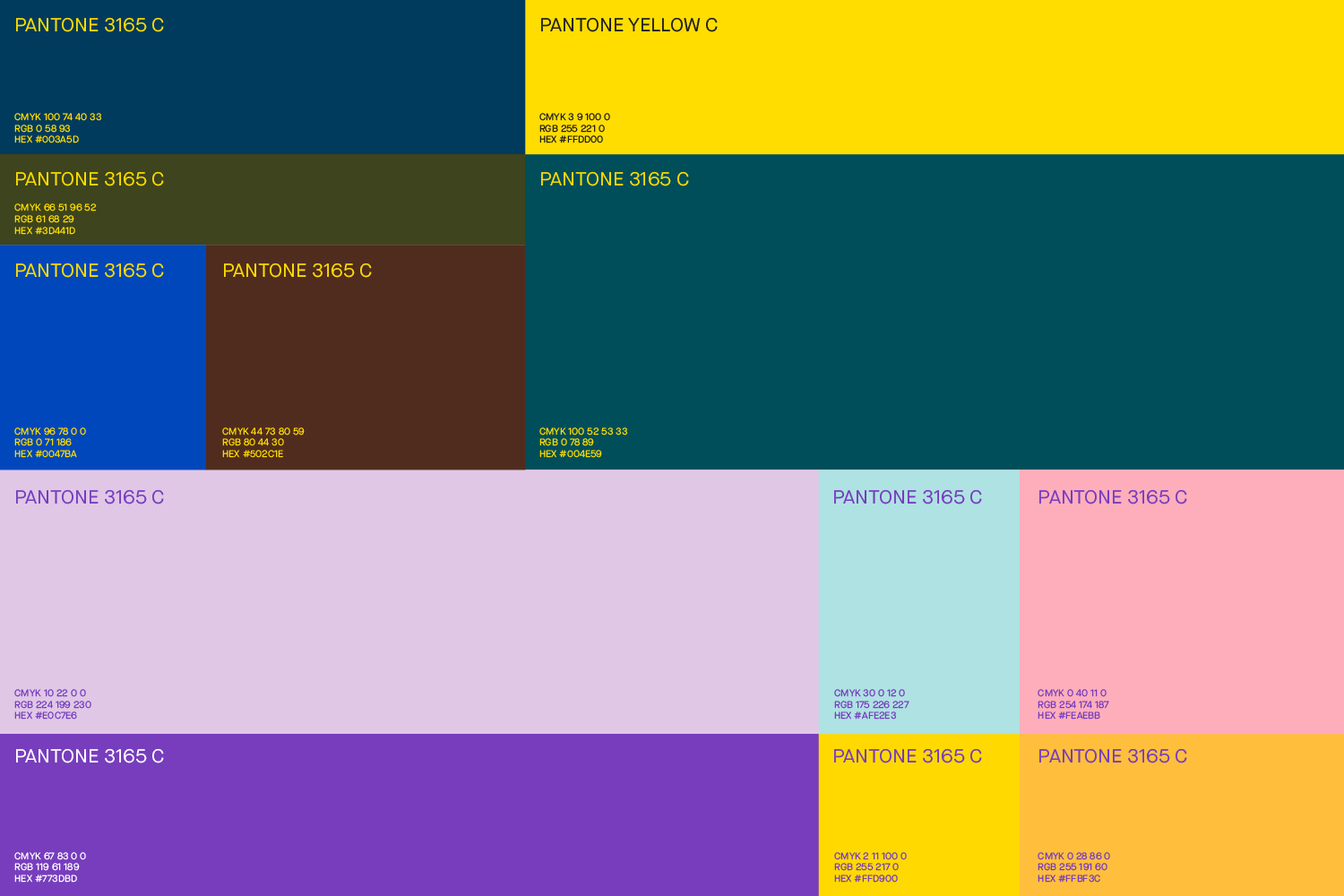The width and height of the screenshot is (1344, 896).
Task: Choose the orange #FFBF3C swatch
Action: 1182,815
